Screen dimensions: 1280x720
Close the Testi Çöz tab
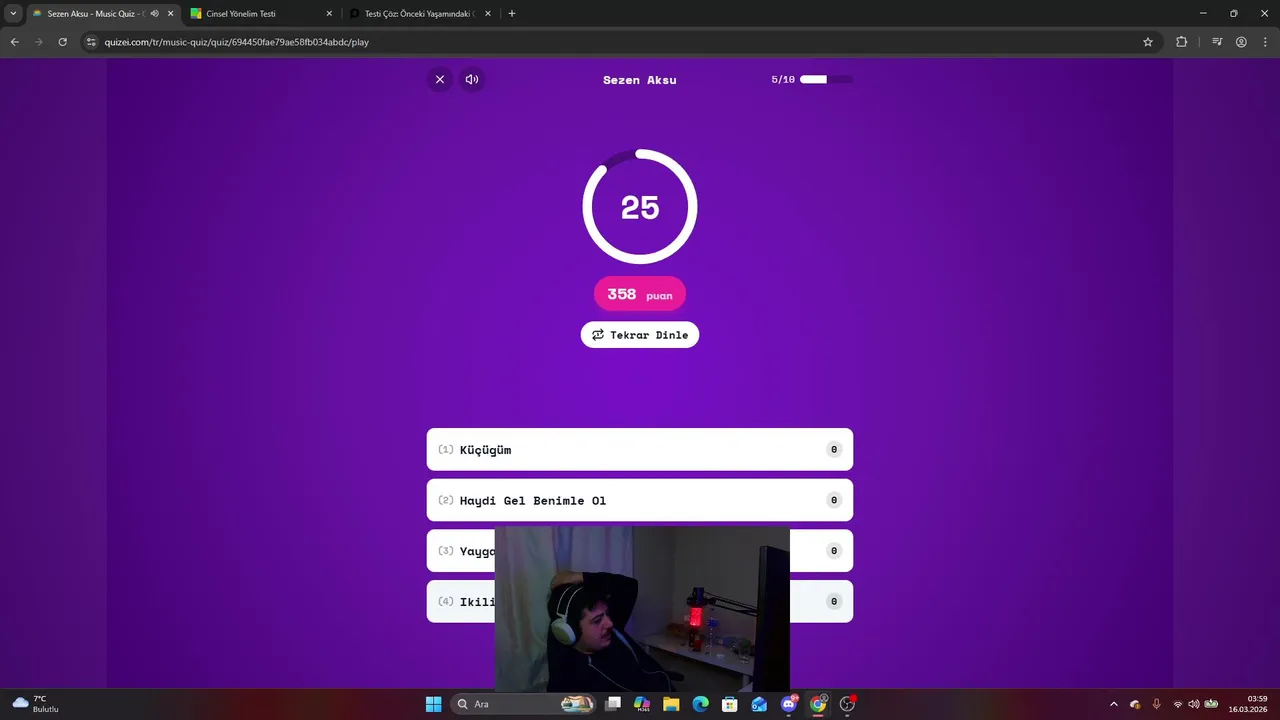tap(488, 14)
